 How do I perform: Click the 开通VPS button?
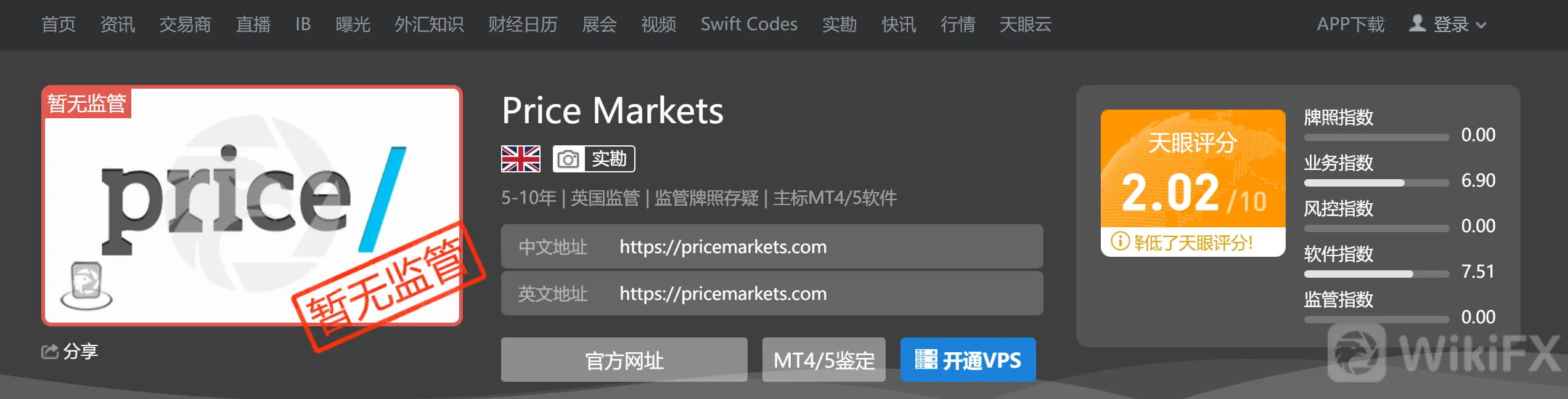click(x=968, y=360)
